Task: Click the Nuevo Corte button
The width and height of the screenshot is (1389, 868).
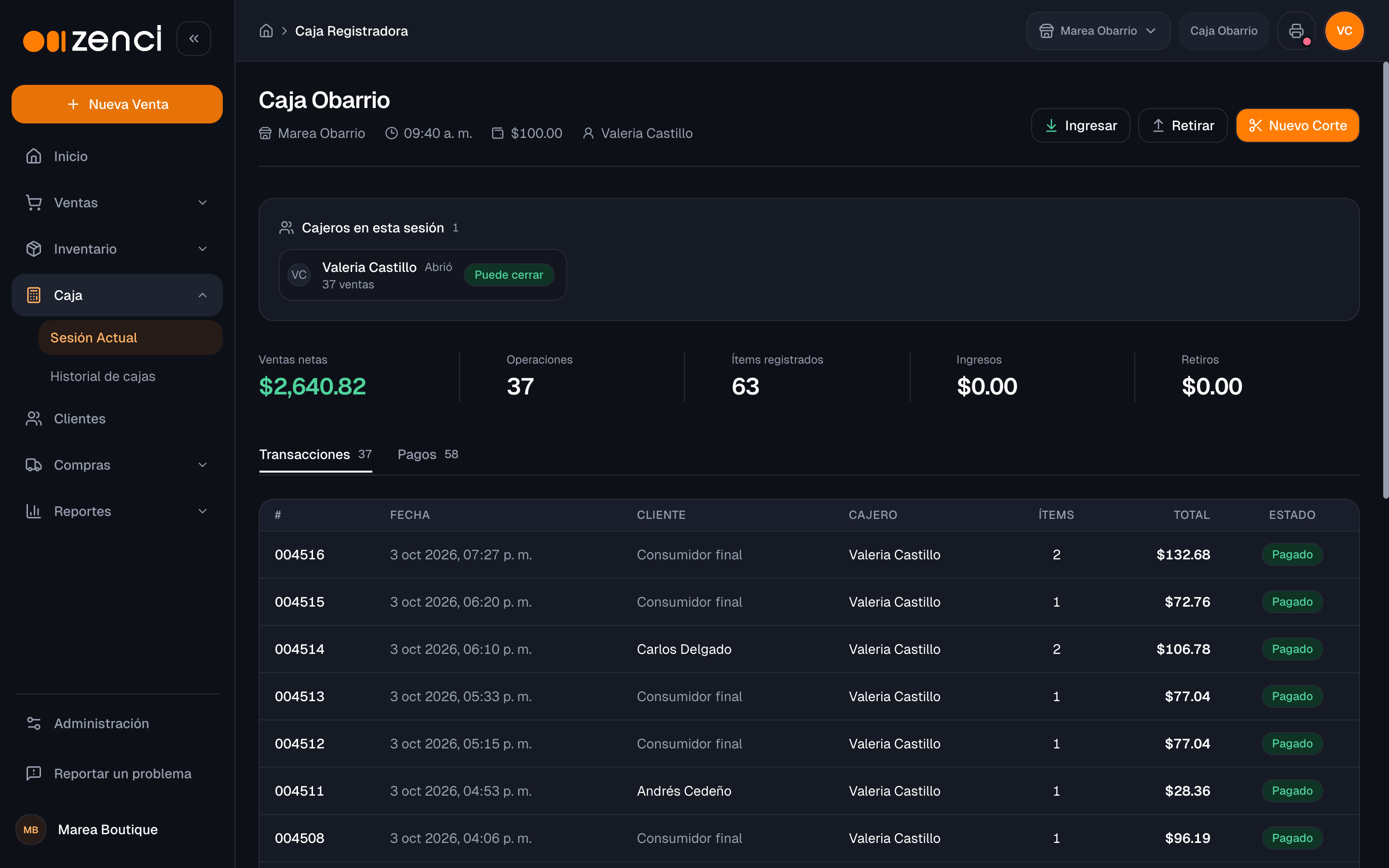Action: (1297, 125)
